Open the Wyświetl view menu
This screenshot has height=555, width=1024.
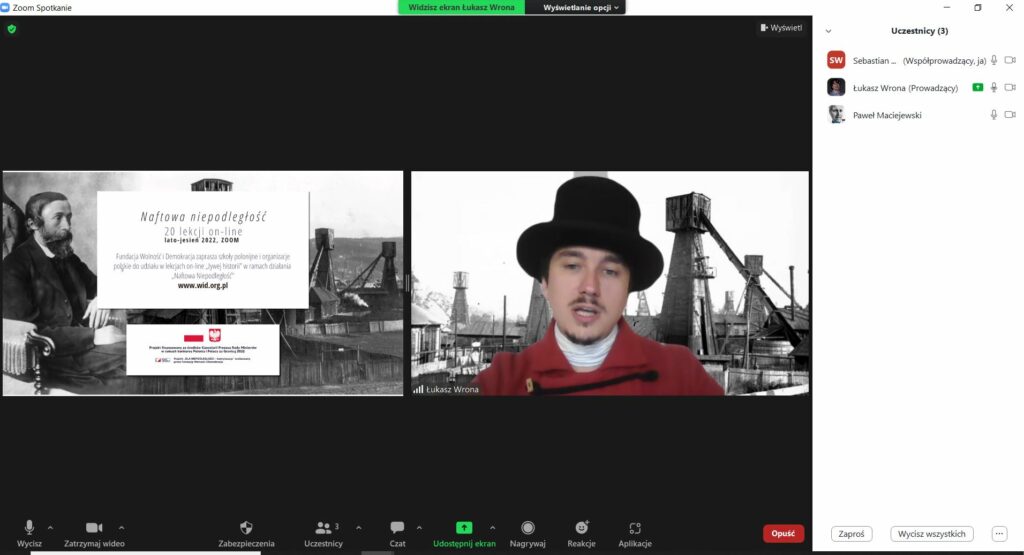[x=781, y=28]
